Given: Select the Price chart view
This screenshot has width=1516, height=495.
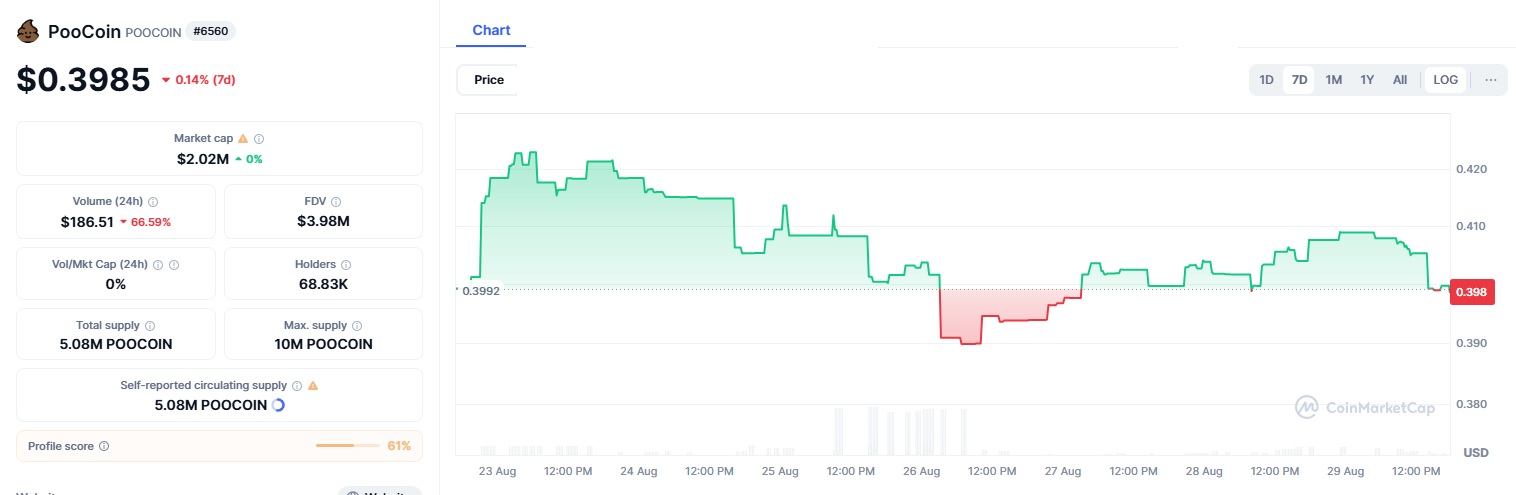Looking at the screenshot, I should (x=489, y=80).
